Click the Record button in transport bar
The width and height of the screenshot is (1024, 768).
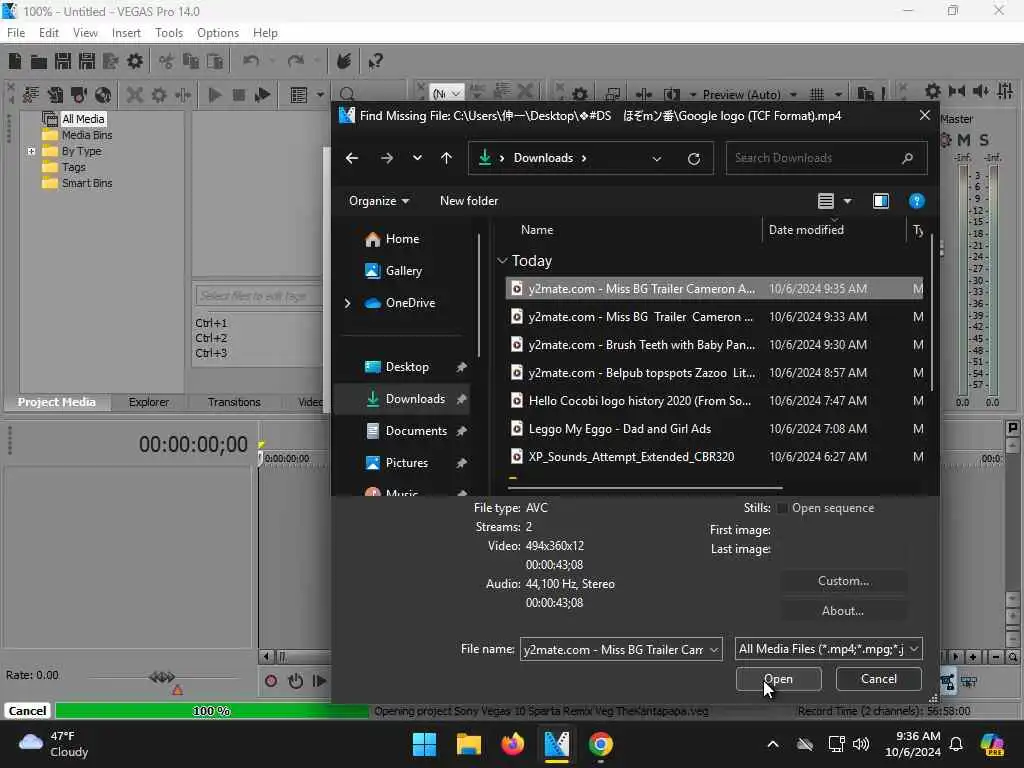coord(271,681)
